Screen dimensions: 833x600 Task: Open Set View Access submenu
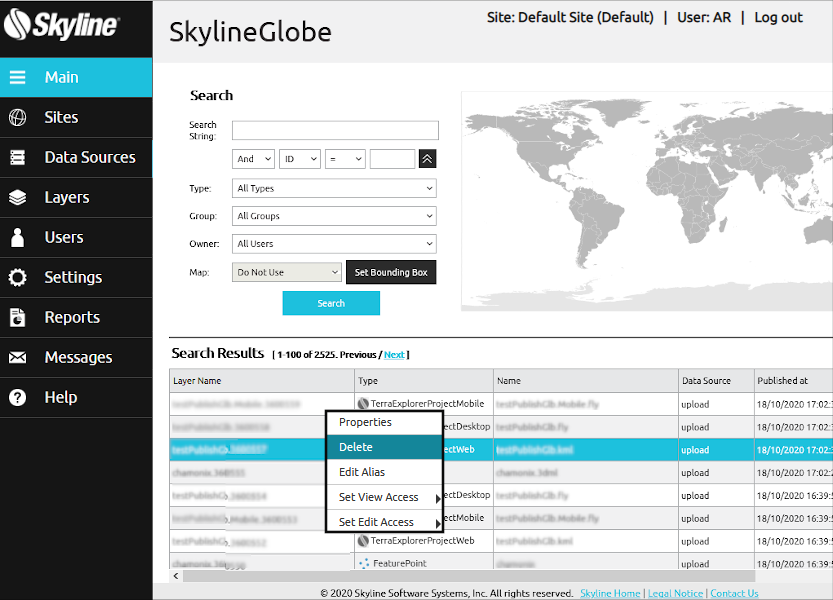[384, 497]
